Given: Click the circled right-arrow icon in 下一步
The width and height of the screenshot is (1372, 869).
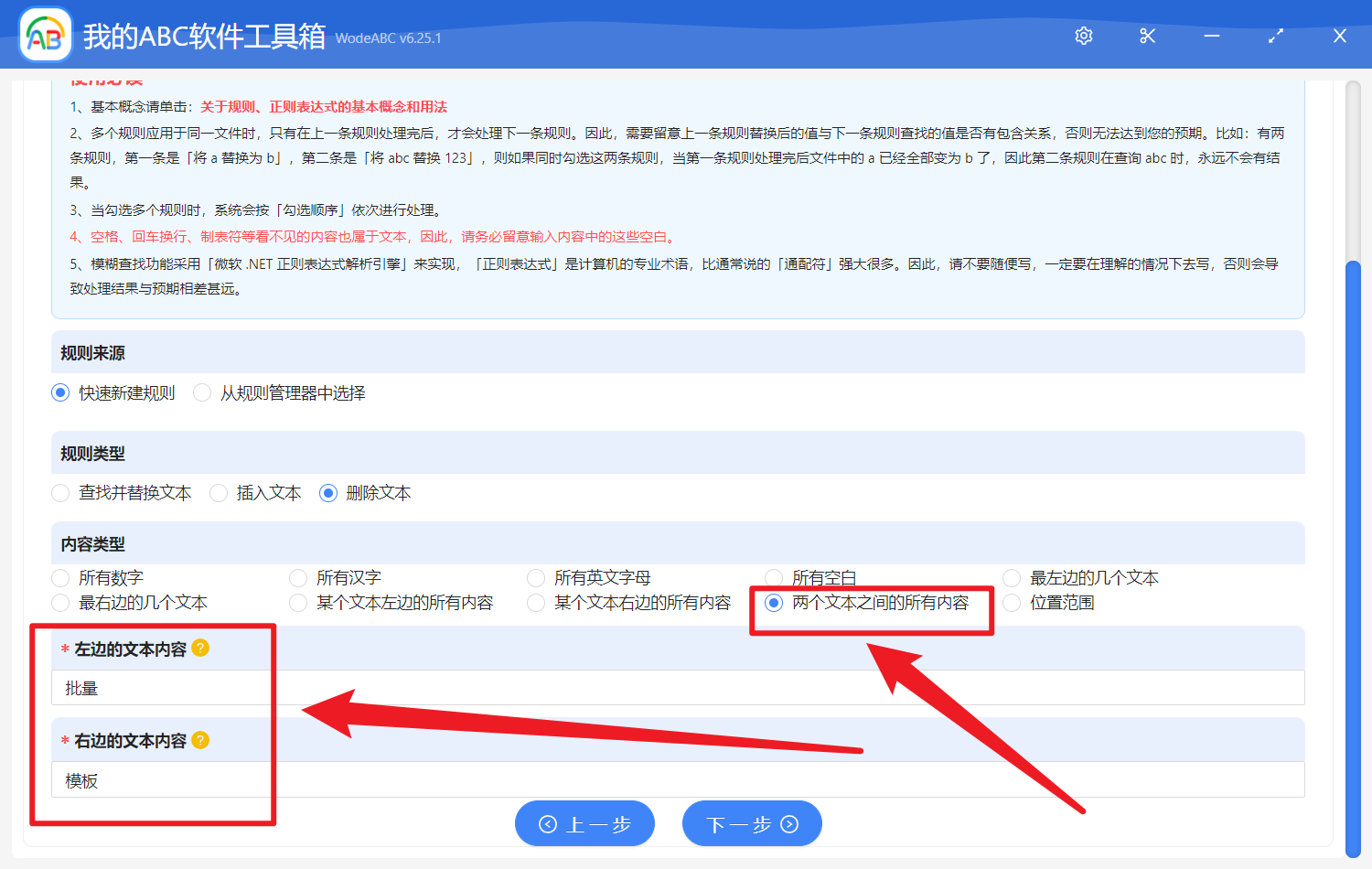Looking at the screenshot, I should point(788,823).
